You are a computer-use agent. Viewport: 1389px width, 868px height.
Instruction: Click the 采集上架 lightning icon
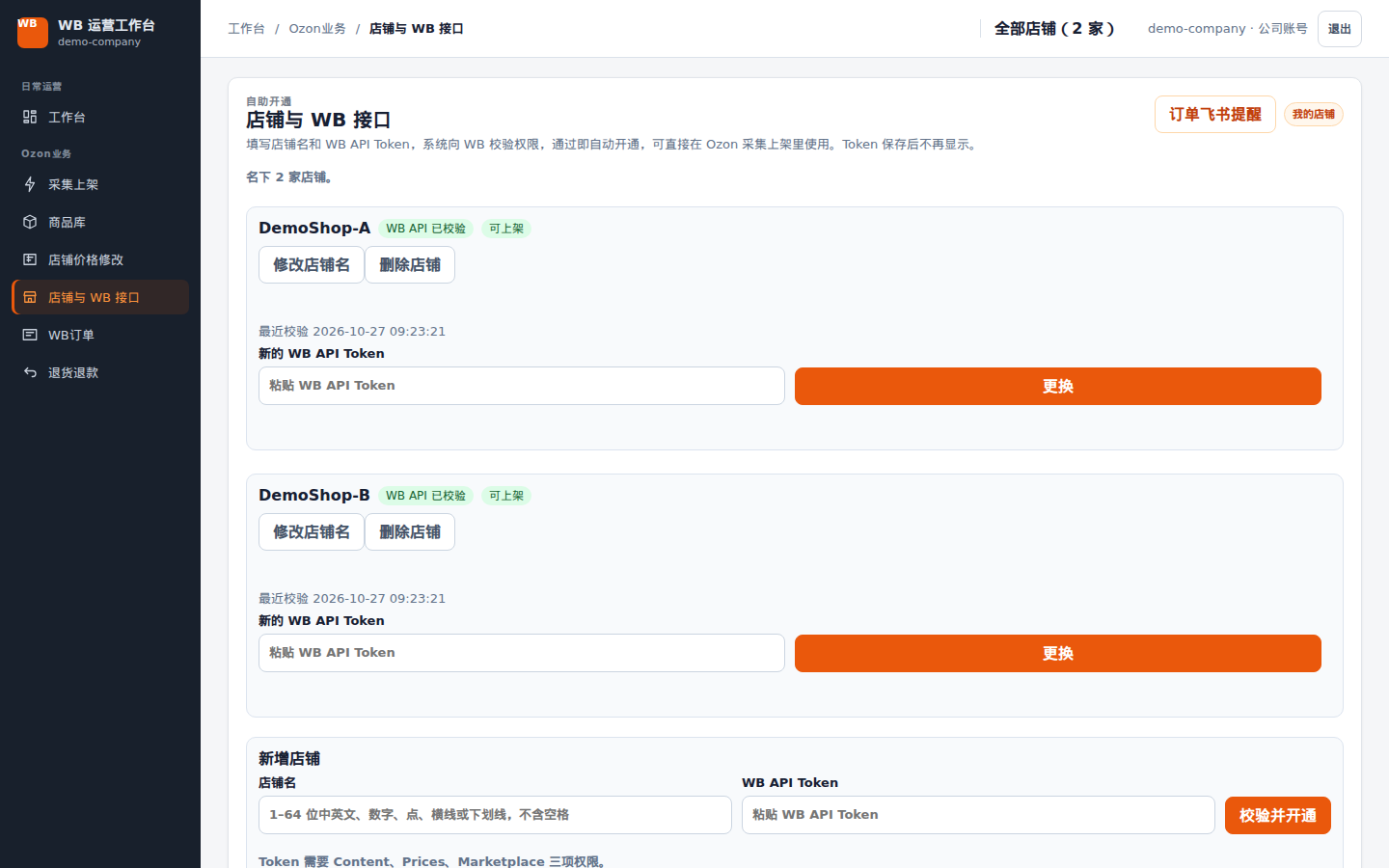[30, 184]
